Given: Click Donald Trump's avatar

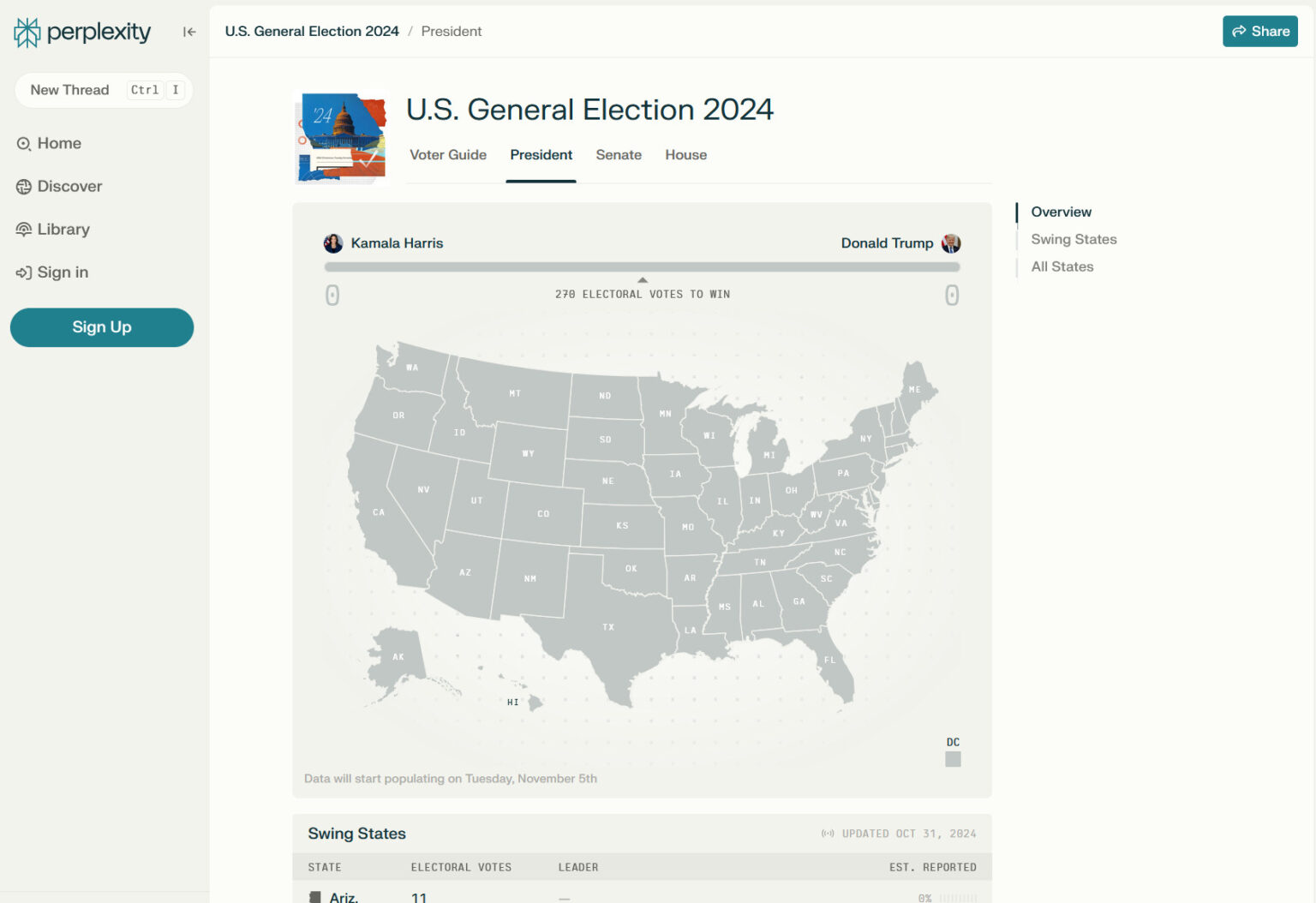Looking at the screenshot, I should 951,242.
